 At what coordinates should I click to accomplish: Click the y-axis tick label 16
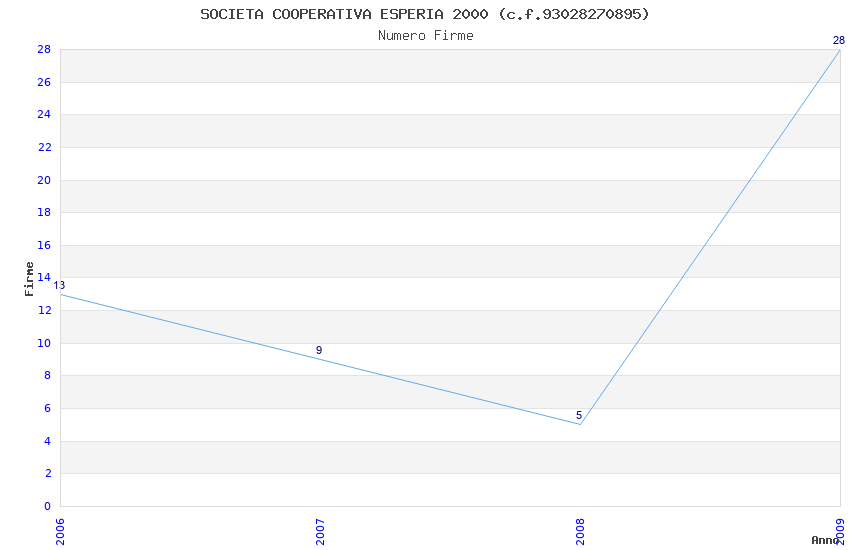(44, 245)
